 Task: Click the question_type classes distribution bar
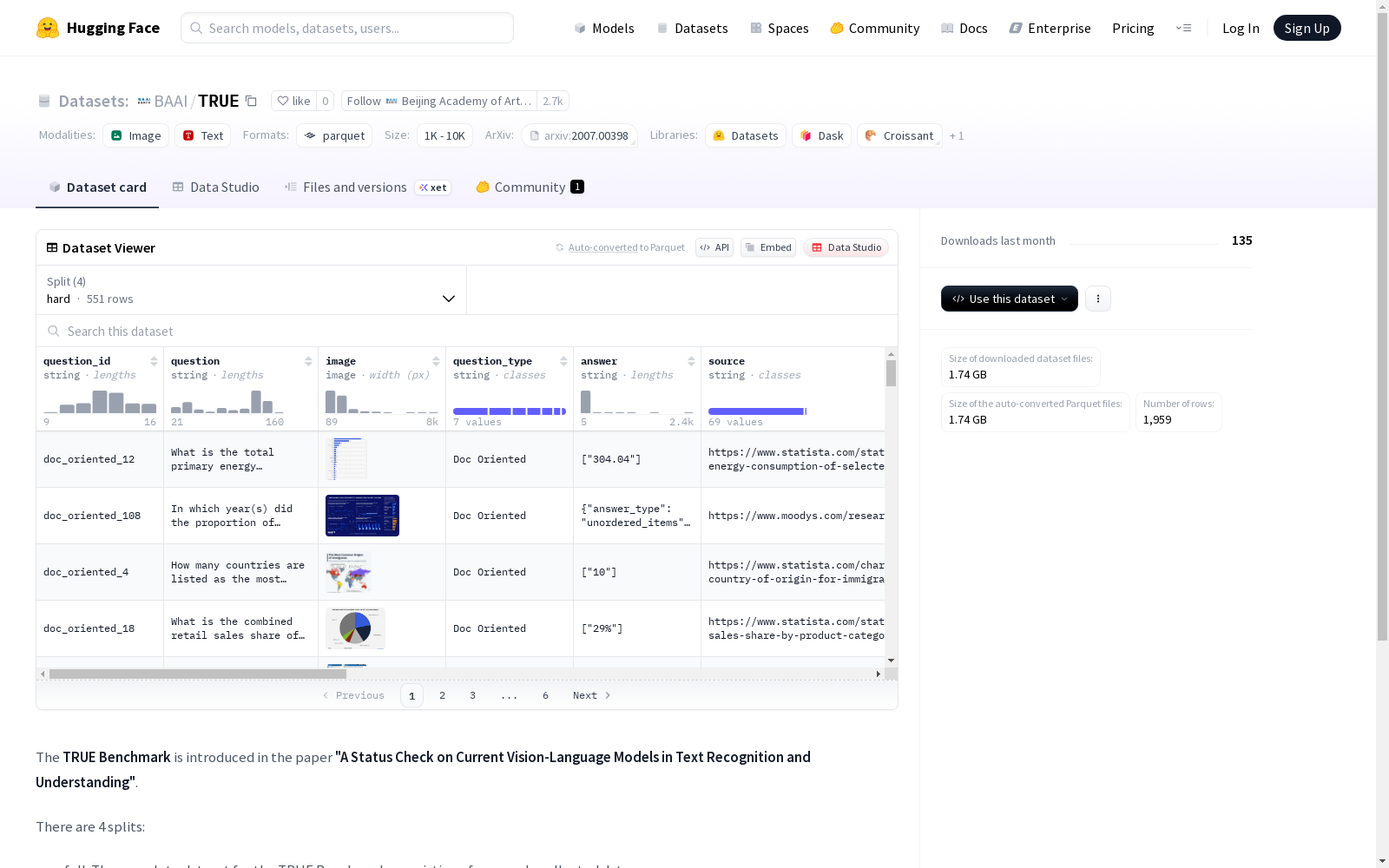510,411
